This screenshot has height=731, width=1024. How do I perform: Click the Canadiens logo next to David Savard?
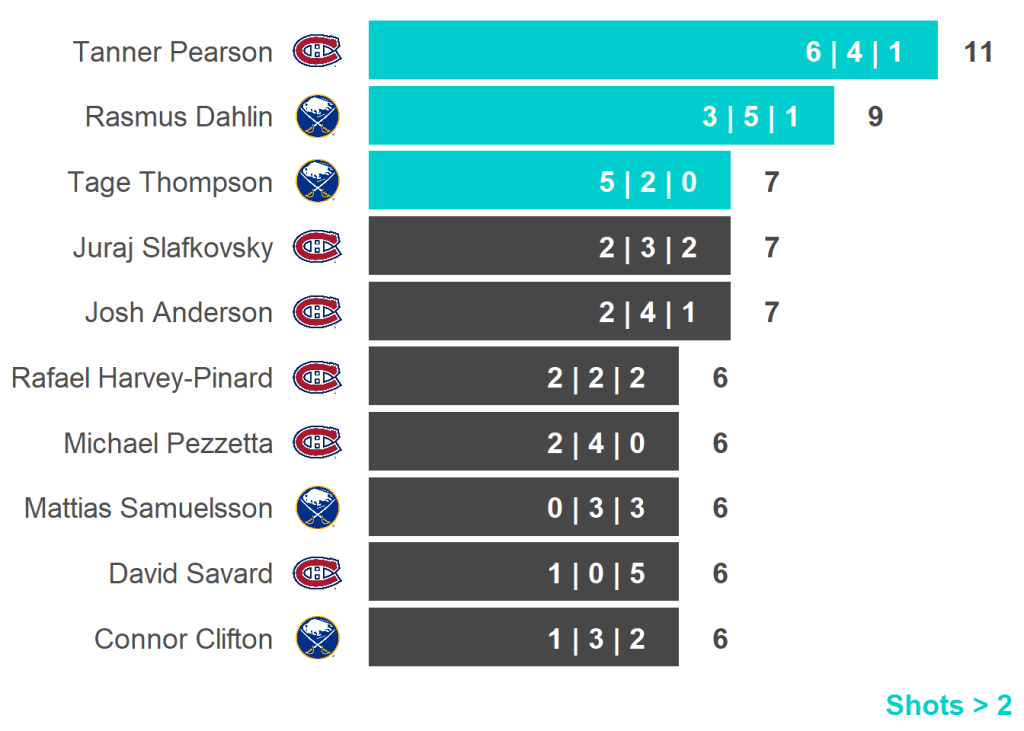pyautogui.click(x=317, y=573)
